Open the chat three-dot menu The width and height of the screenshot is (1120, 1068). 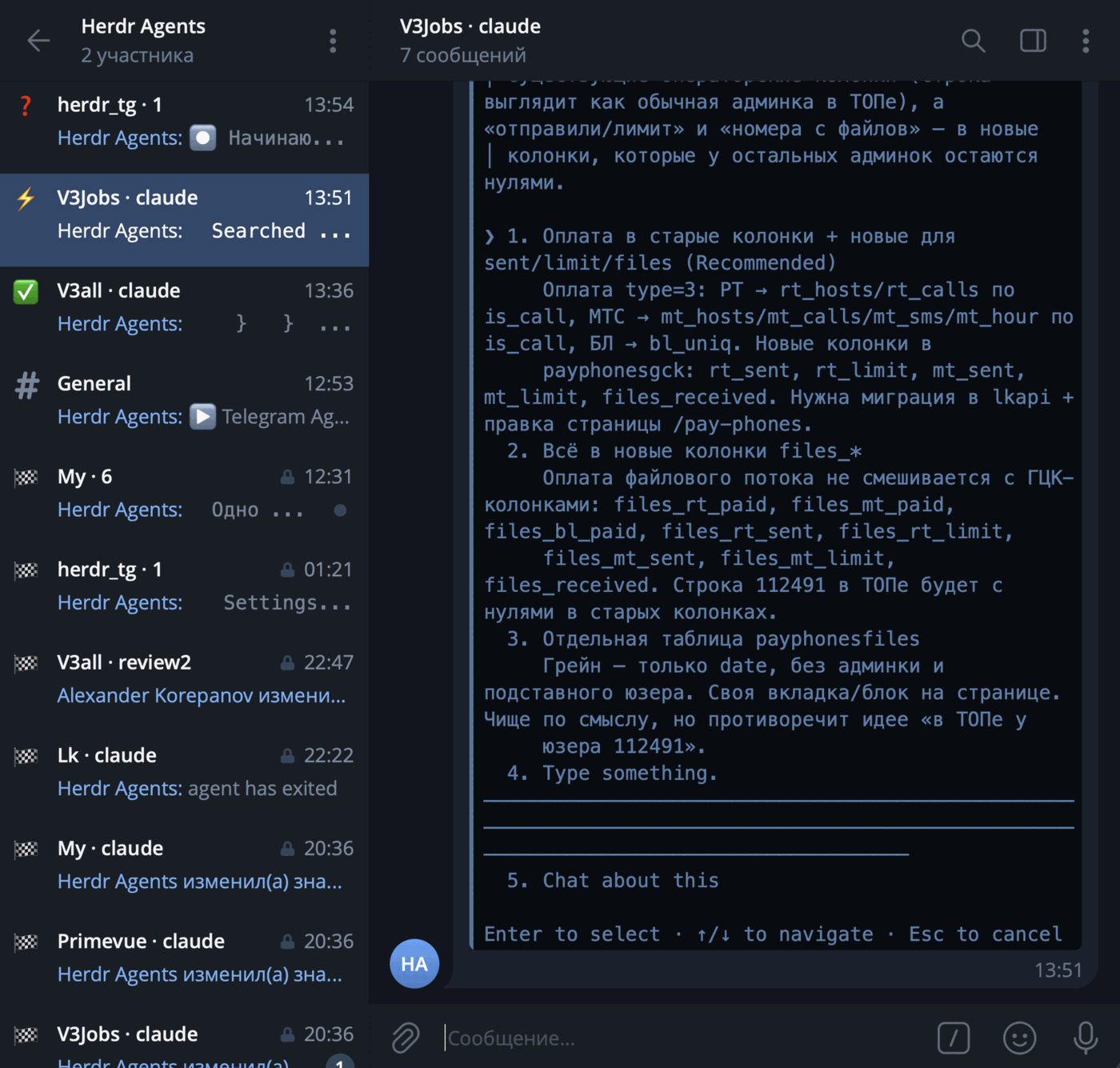1086,41
